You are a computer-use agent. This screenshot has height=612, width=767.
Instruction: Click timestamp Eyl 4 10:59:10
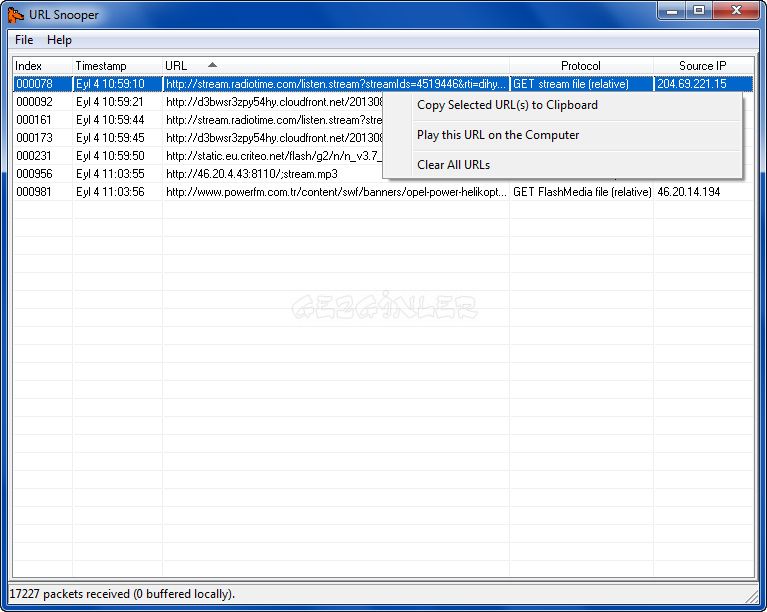pos(110,84)
